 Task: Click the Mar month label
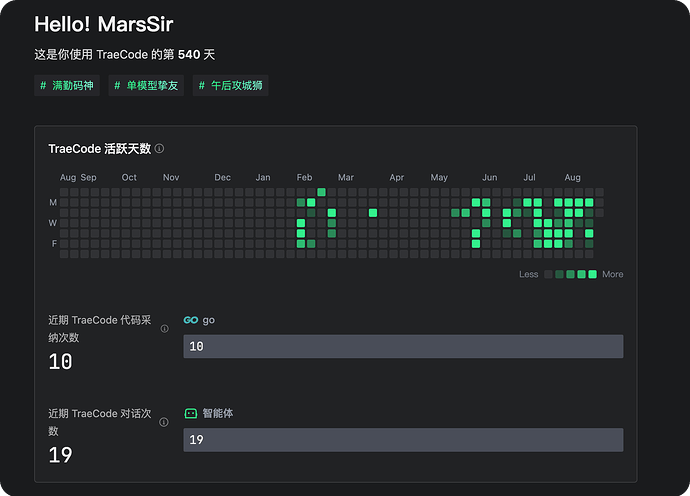tap(346, 177)
